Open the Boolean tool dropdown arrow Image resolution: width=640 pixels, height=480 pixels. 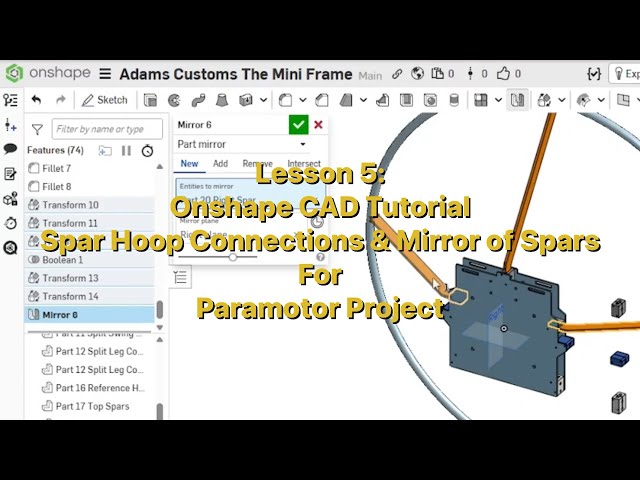(x=562, y=100)
